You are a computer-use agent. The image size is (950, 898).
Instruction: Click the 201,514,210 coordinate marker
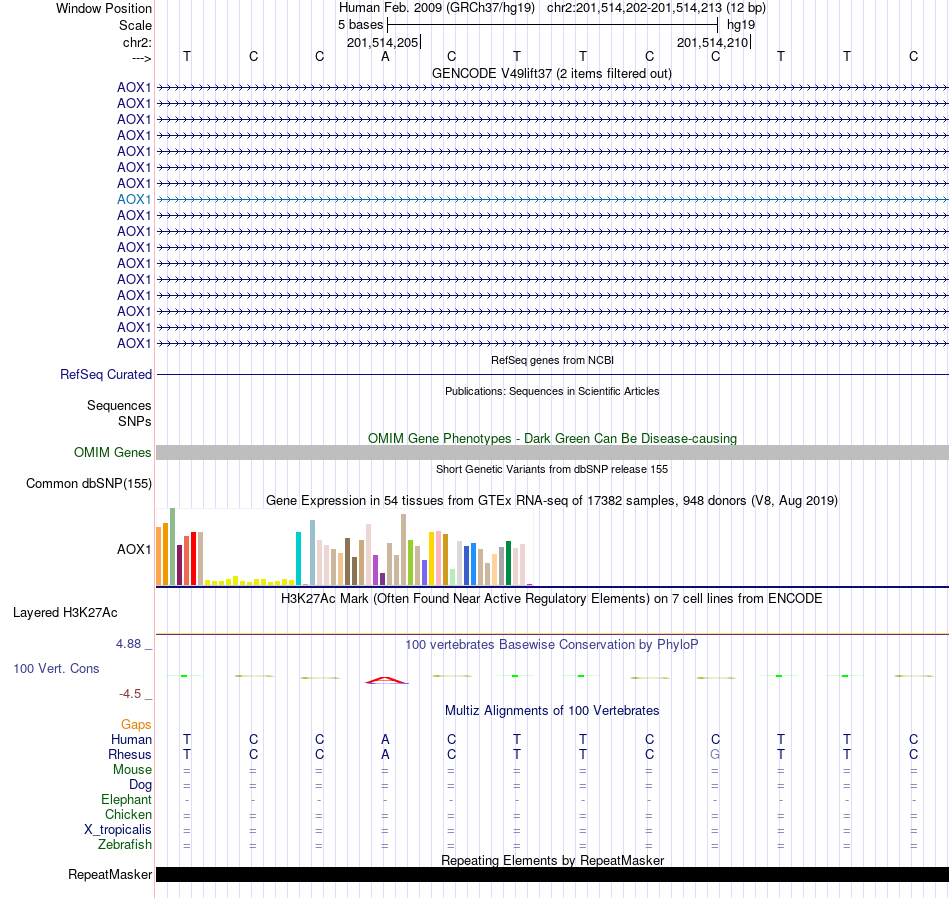pyautogui.click(x=712, y=42)
